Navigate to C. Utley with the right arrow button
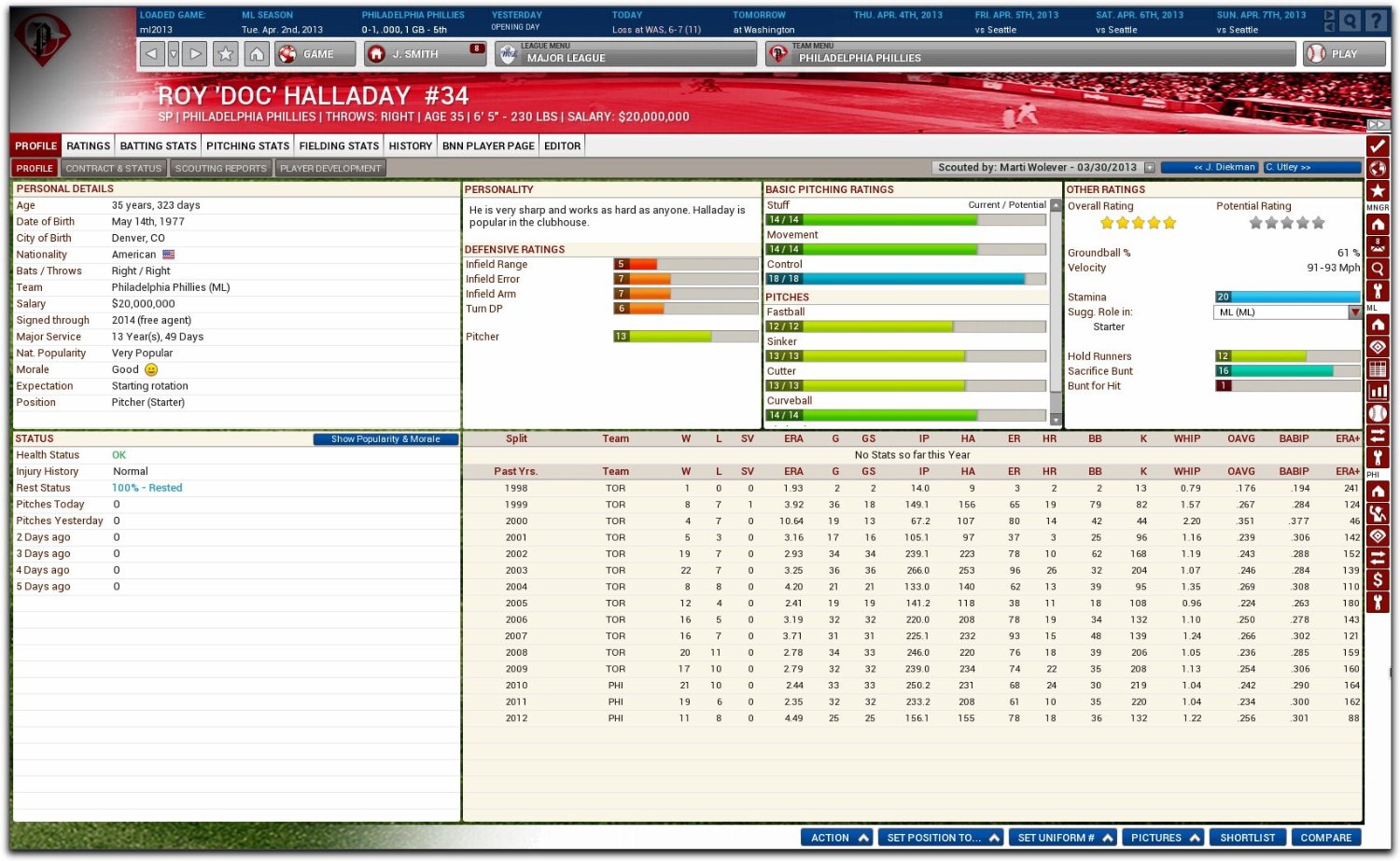The height and width of the screenshot is (861, 1400). coord(1307,167)
